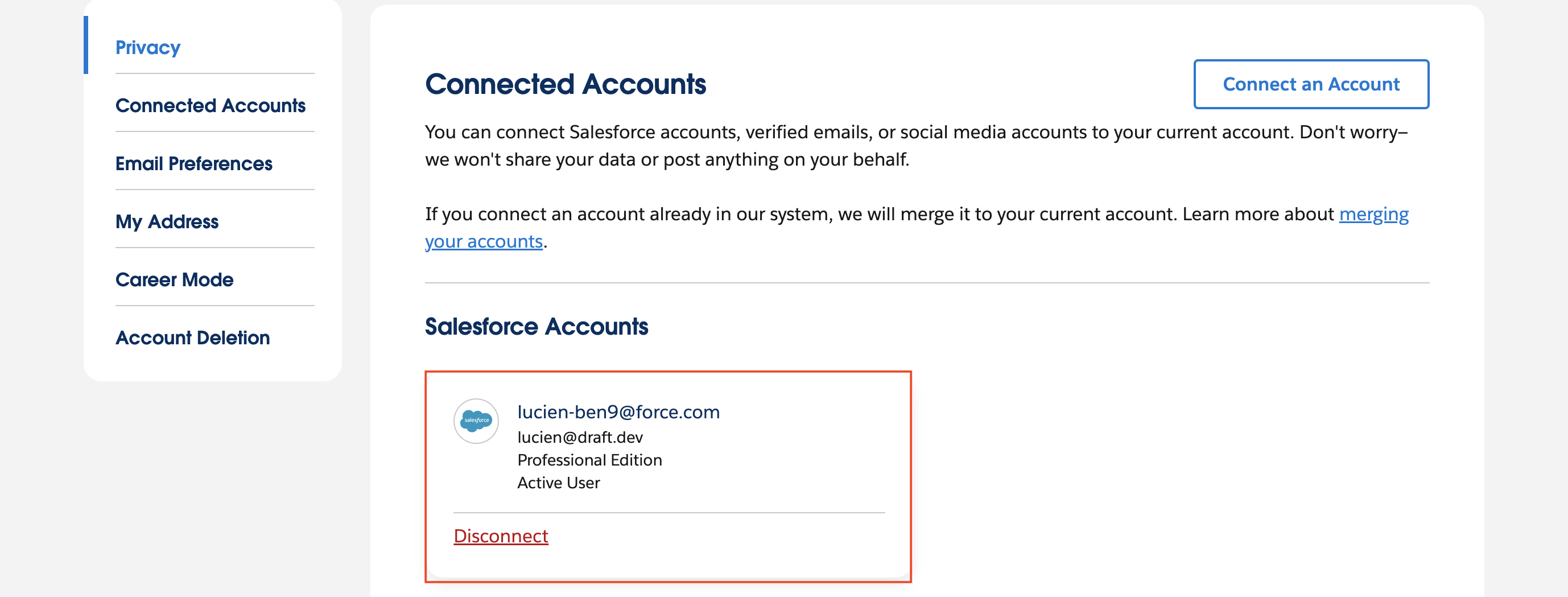
Task: Disconnect the lucien-ben9@force.com account
Action: tap(501, 536)
